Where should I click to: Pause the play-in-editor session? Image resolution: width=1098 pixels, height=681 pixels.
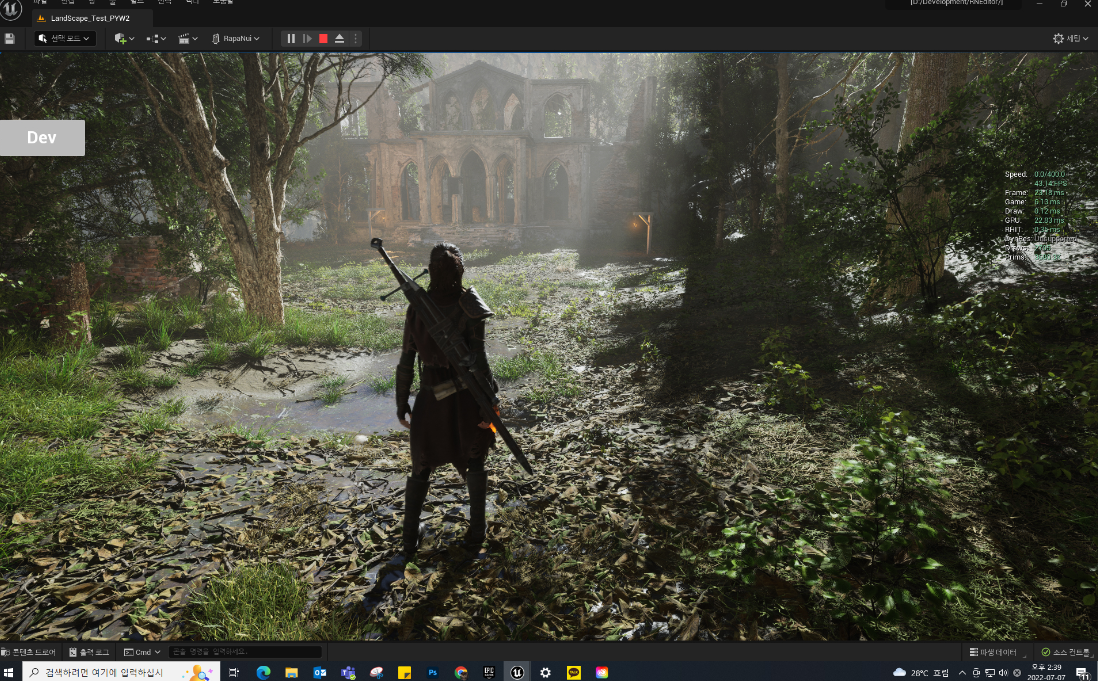(291, 38)
